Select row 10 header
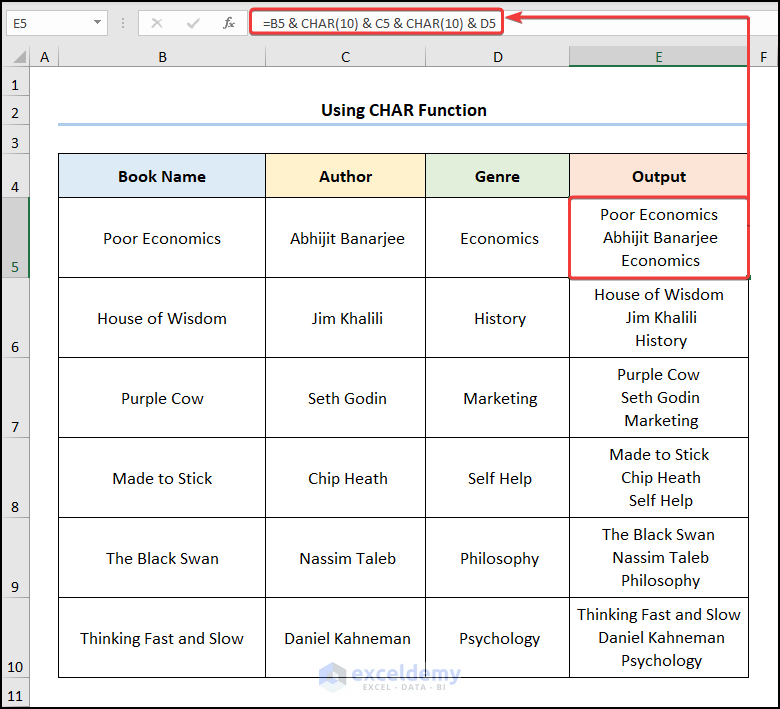 (15, 638)
